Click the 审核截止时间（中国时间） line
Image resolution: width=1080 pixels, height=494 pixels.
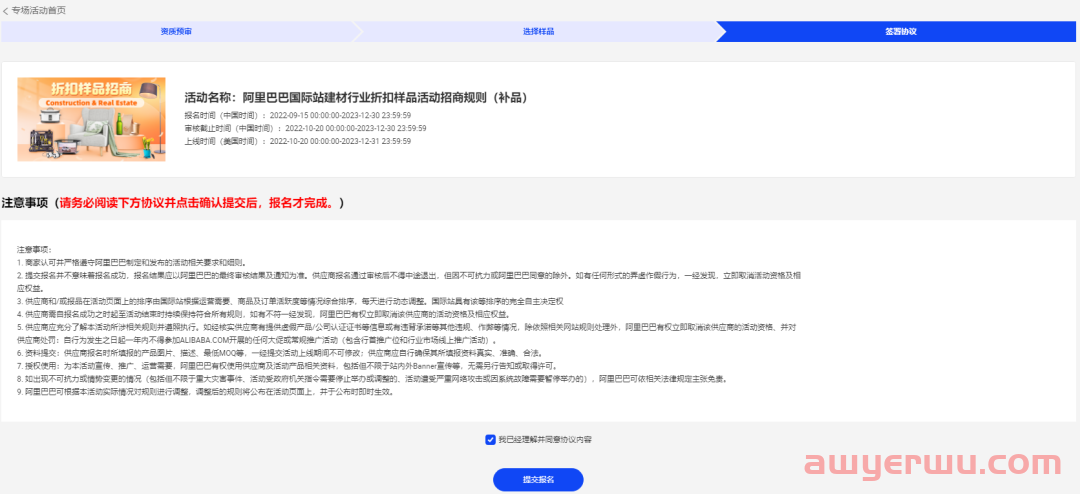point(305,128)
